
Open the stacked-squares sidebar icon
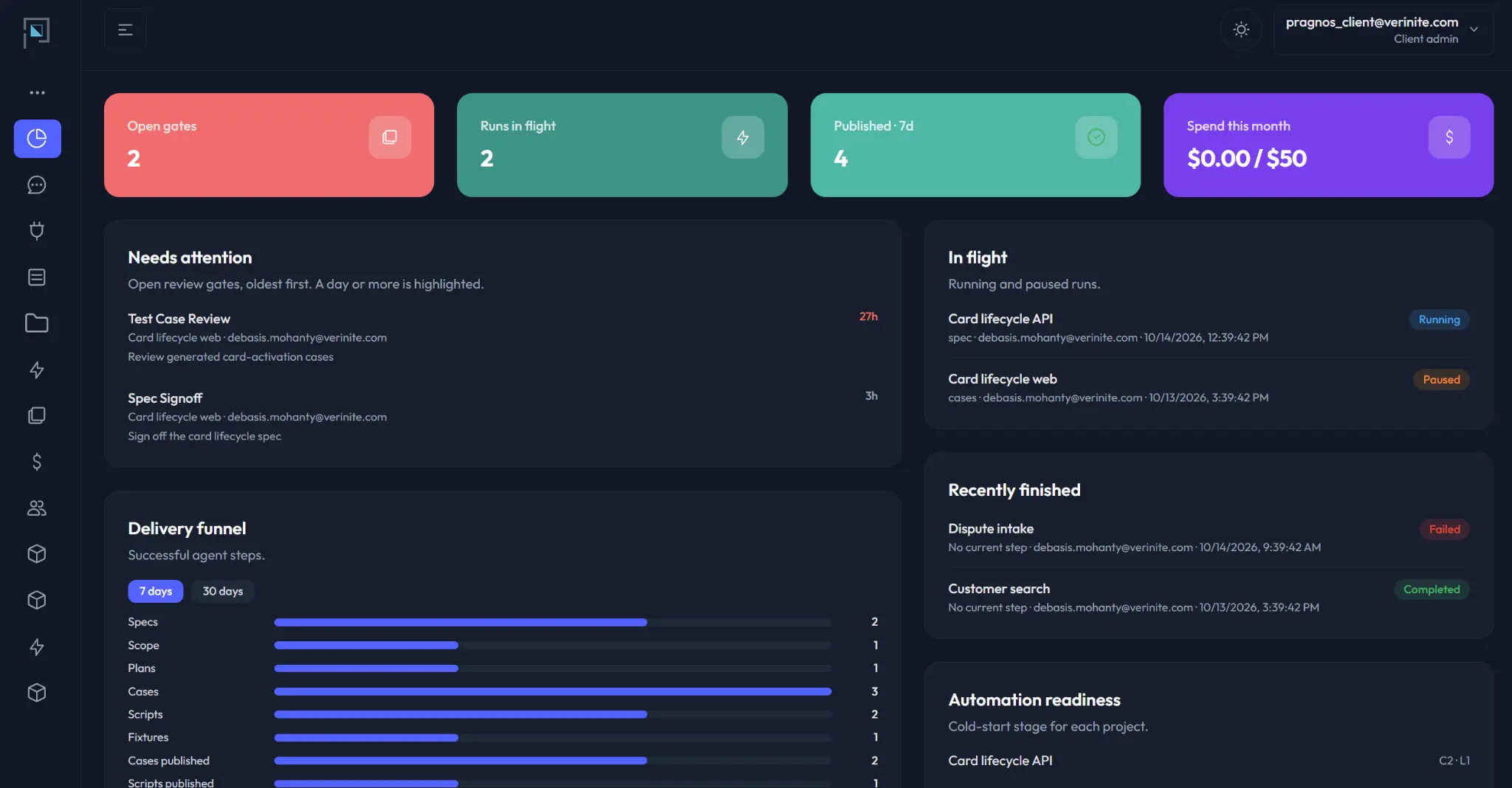[x=37, y=415]
